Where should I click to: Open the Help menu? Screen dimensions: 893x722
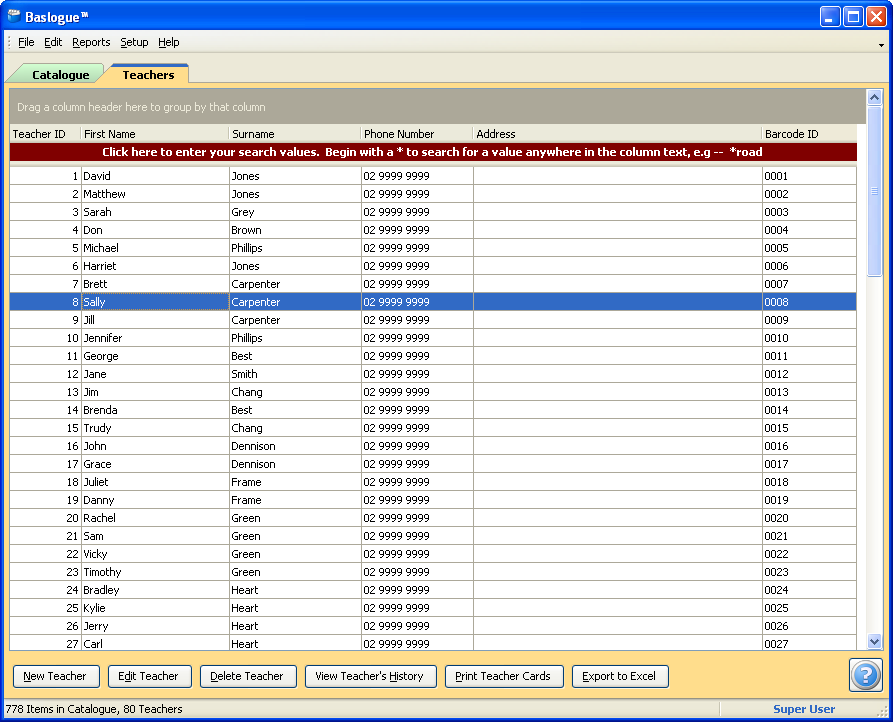169,42
